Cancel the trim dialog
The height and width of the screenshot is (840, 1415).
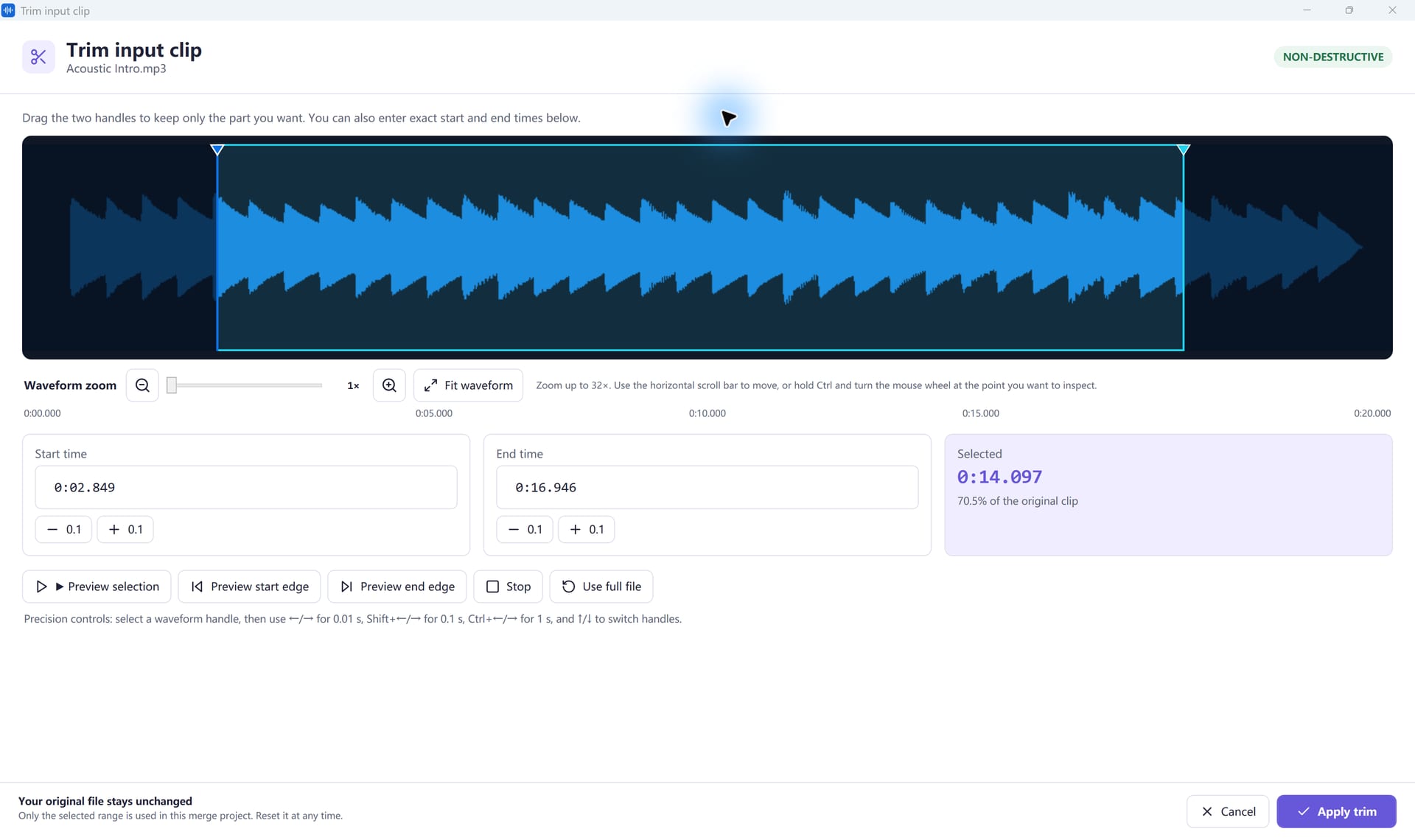click(x=1228, y=811)
